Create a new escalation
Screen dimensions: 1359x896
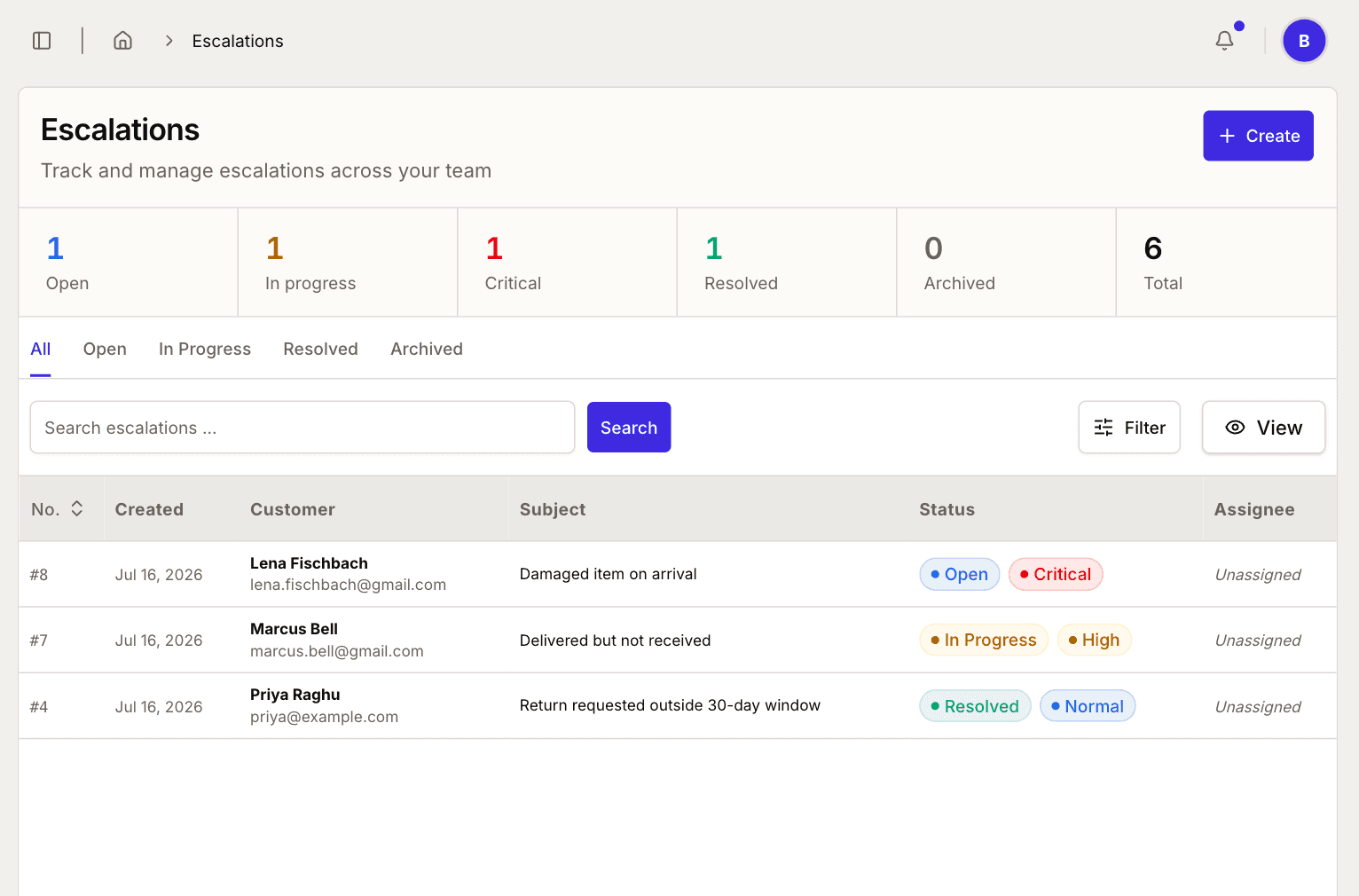pos(1258,136)
